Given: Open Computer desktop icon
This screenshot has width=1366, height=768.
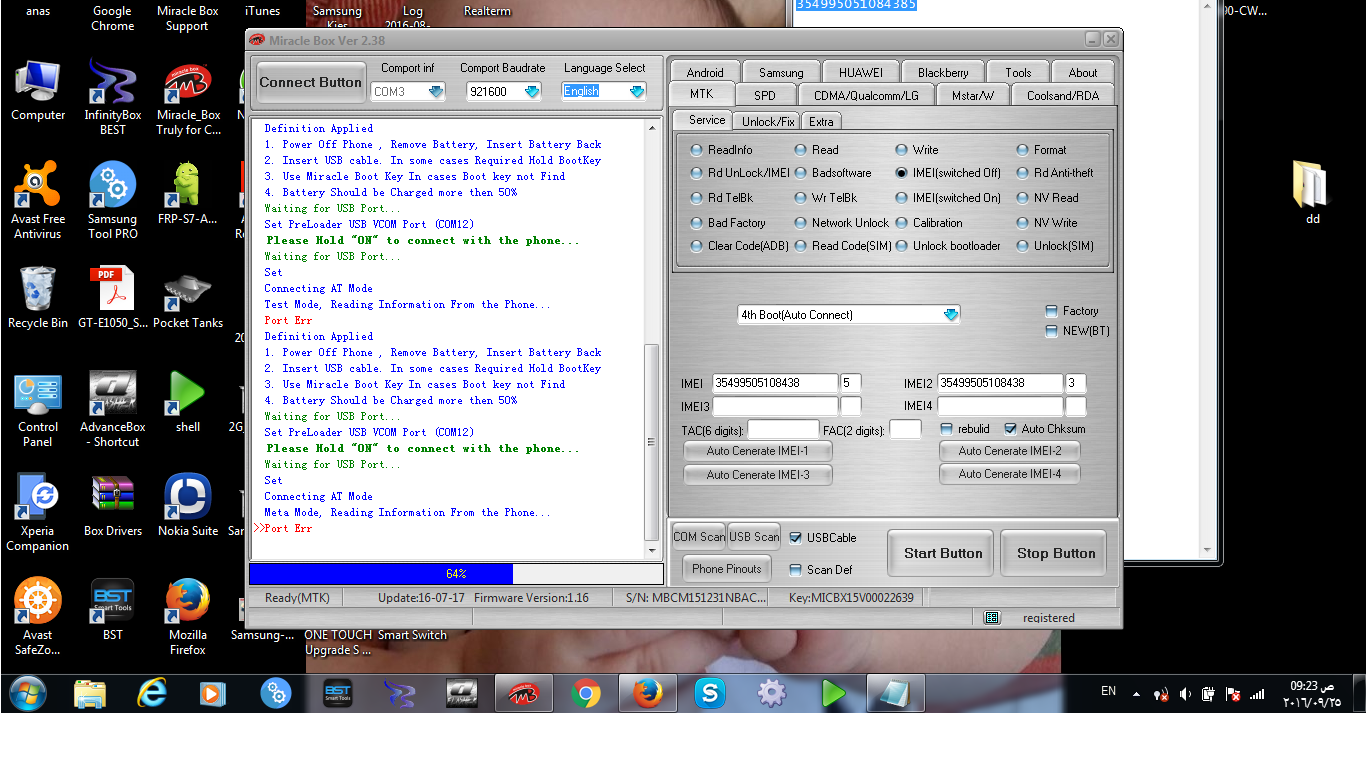Looking at the screenshot, I should point(38,90).
